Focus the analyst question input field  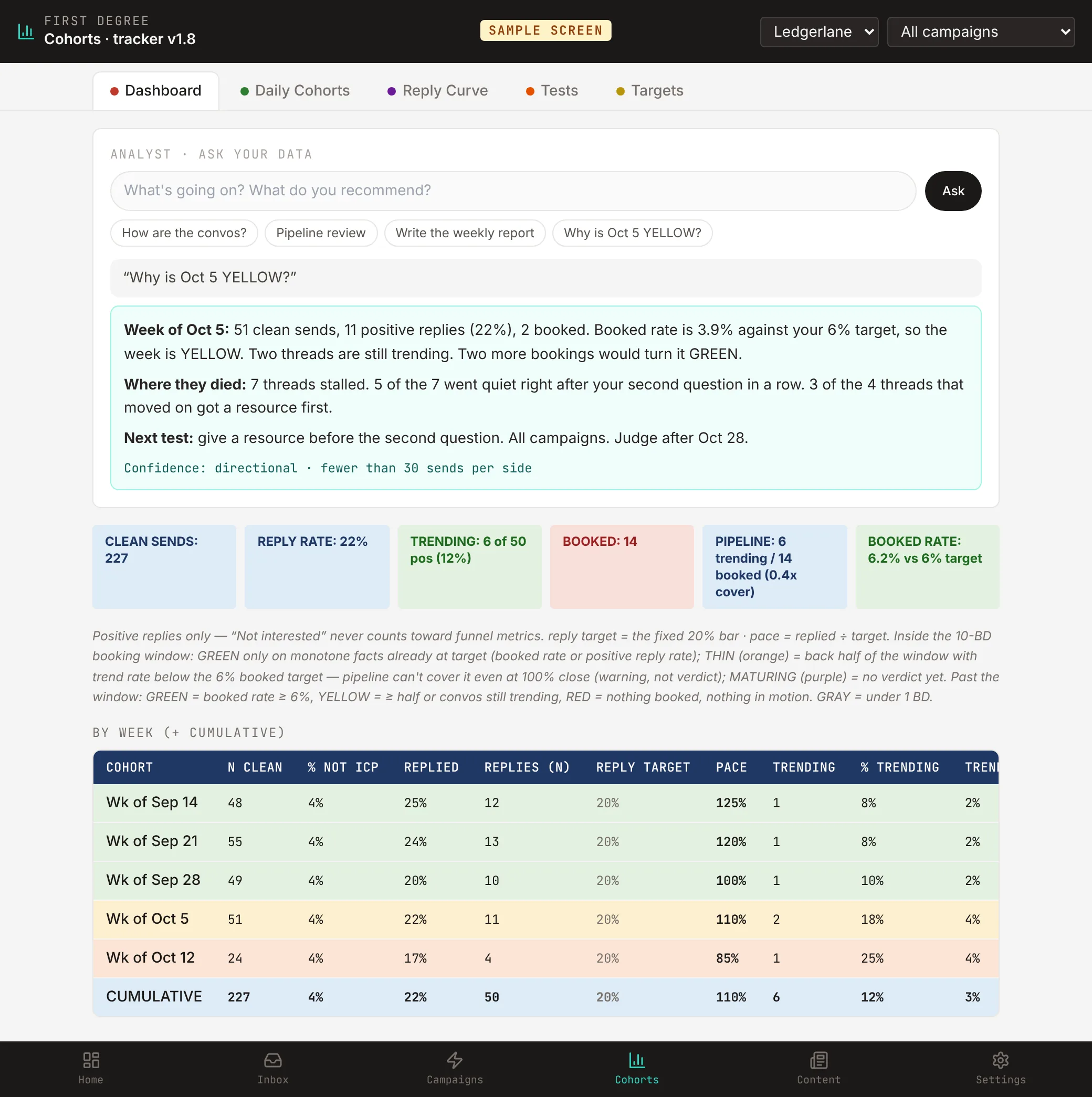pos(513,191)
